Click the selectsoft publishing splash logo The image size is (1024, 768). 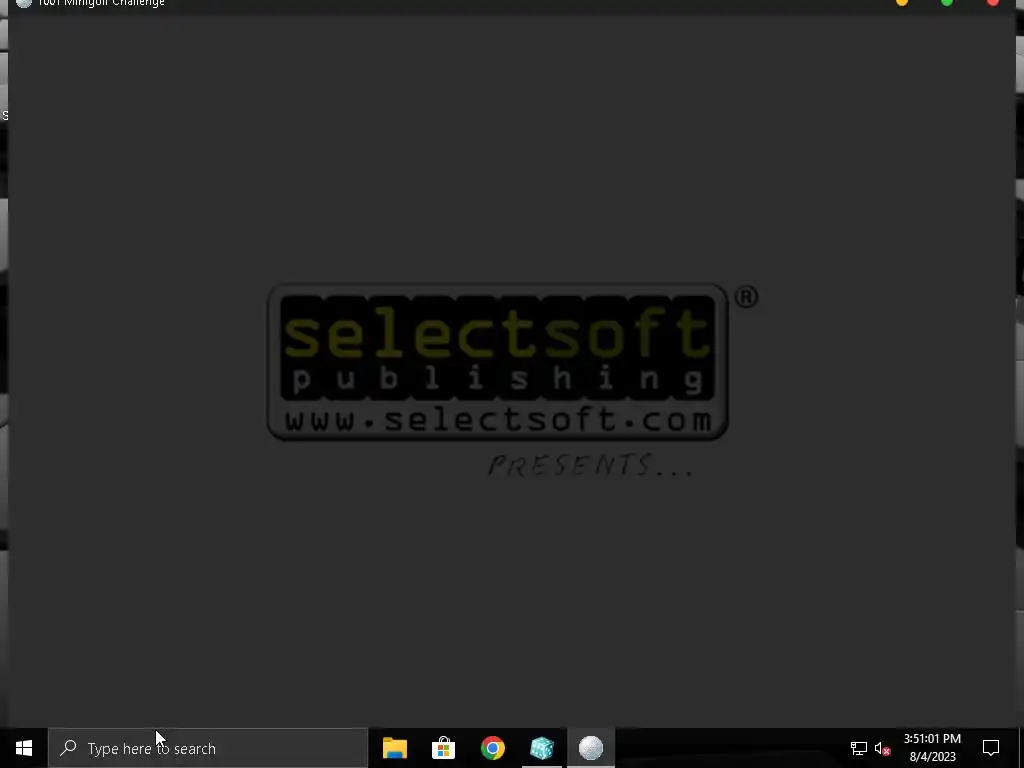[498, 362]
